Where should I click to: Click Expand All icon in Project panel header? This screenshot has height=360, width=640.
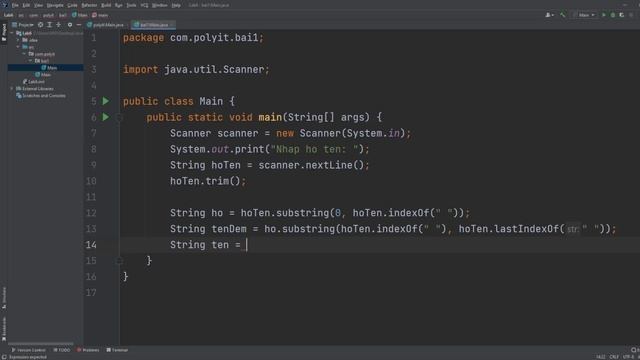pyautogui.click(x=49, y=25)
